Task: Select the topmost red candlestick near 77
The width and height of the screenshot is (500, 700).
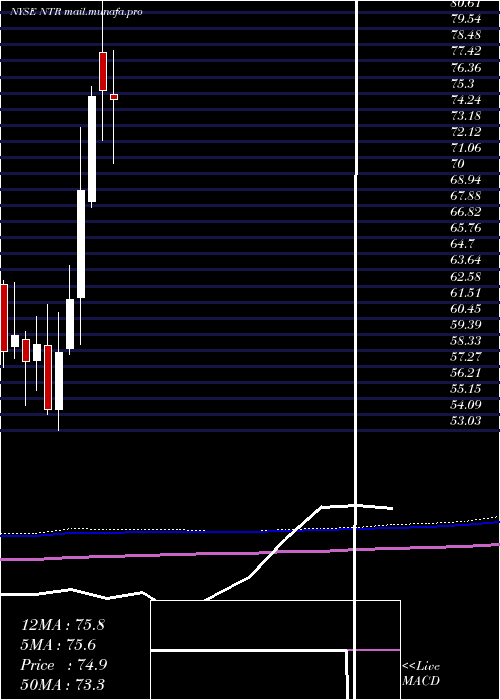Action: 103,71
